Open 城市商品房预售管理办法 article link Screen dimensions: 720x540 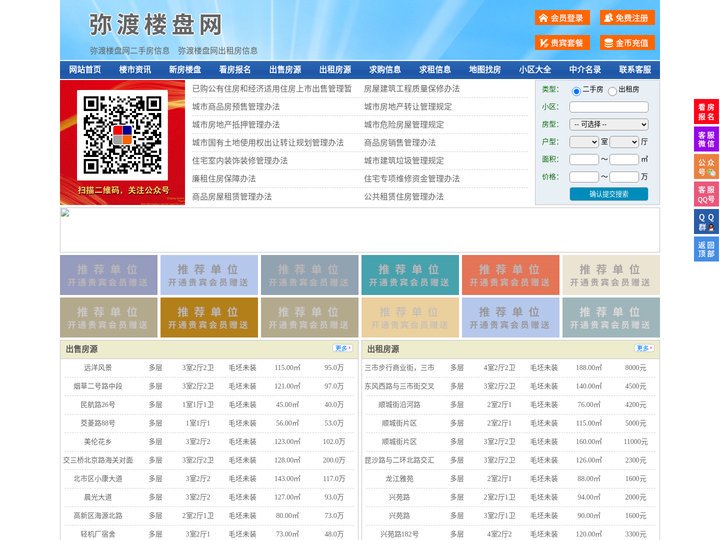[236, 107]
